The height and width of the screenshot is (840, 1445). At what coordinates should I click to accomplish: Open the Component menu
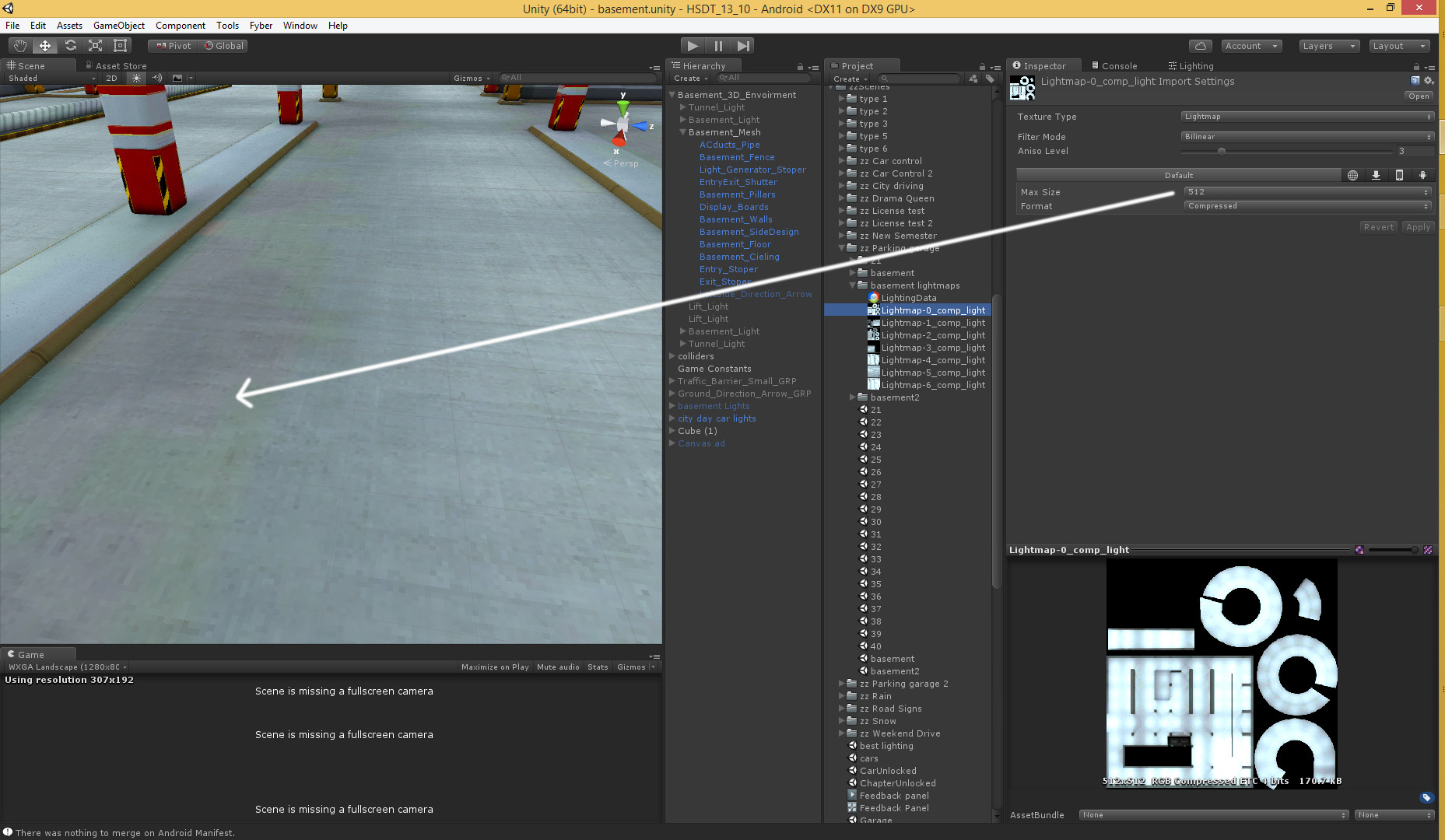pyautogui.click(x=180, y=25)
